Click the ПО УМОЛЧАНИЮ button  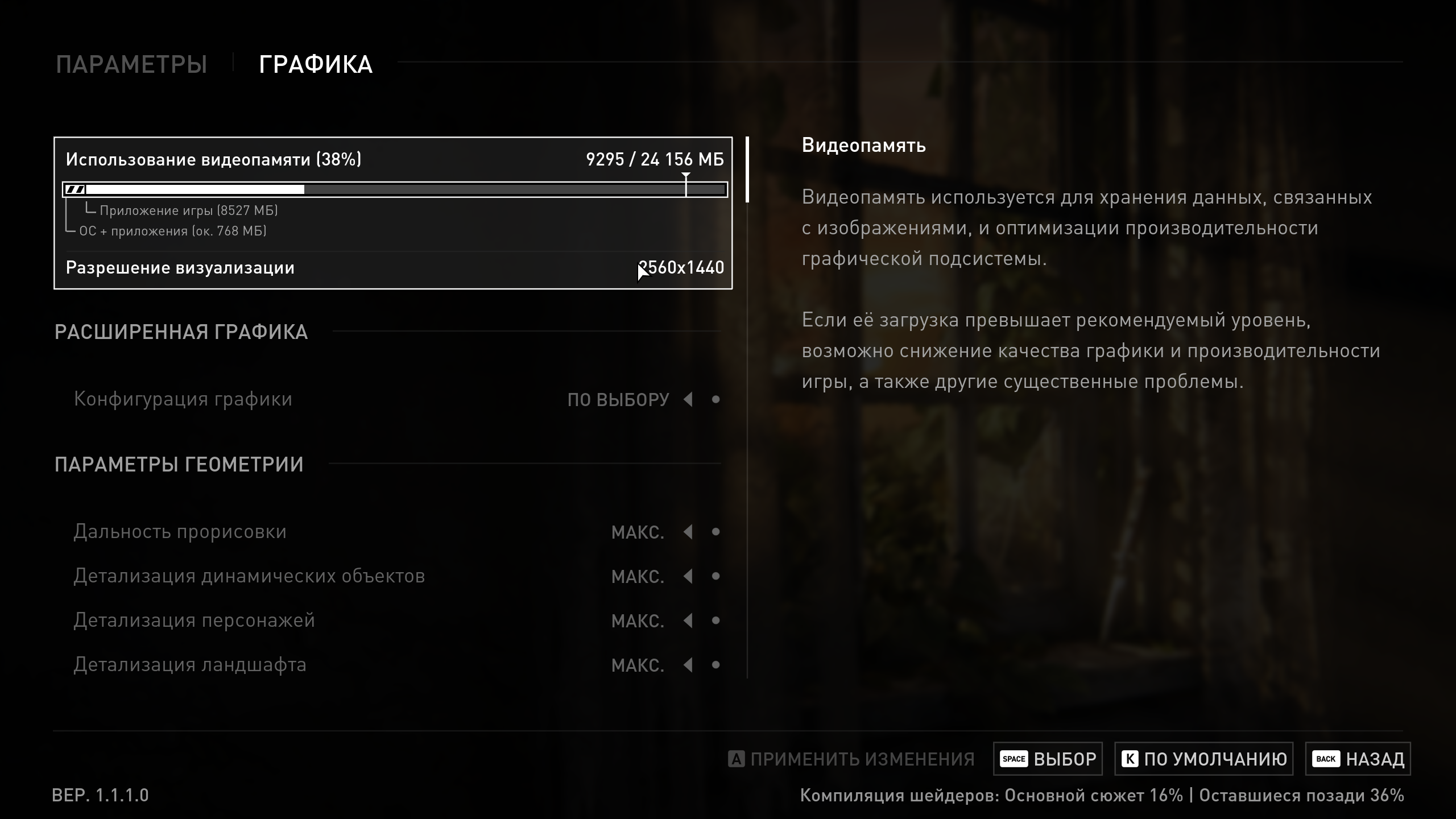tap(1204, 759)
